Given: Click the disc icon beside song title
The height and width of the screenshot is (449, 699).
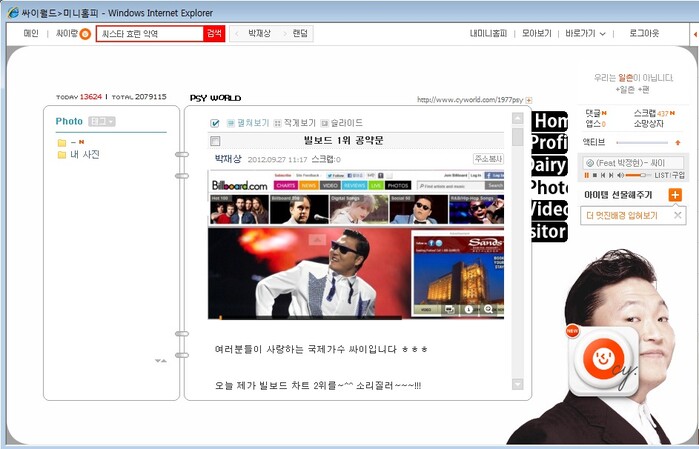Looking at the screenshot, I should coord(589,163).
